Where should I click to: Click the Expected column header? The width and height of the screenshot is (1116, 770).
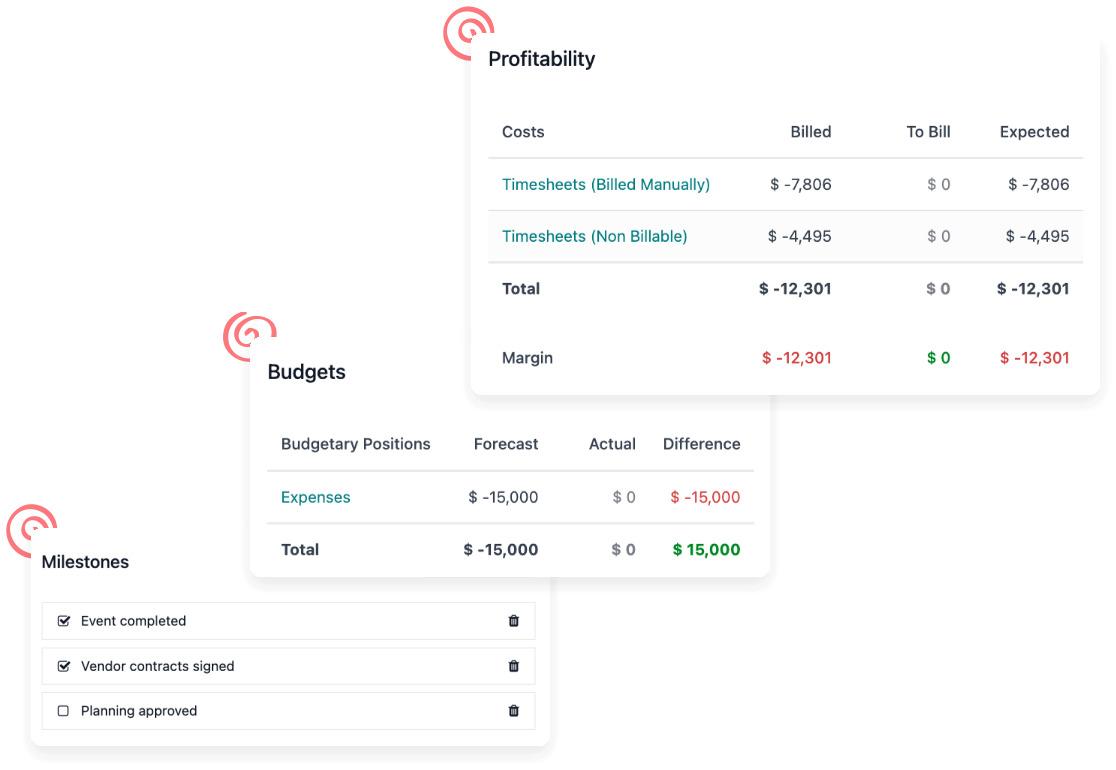pos(1034,132)
